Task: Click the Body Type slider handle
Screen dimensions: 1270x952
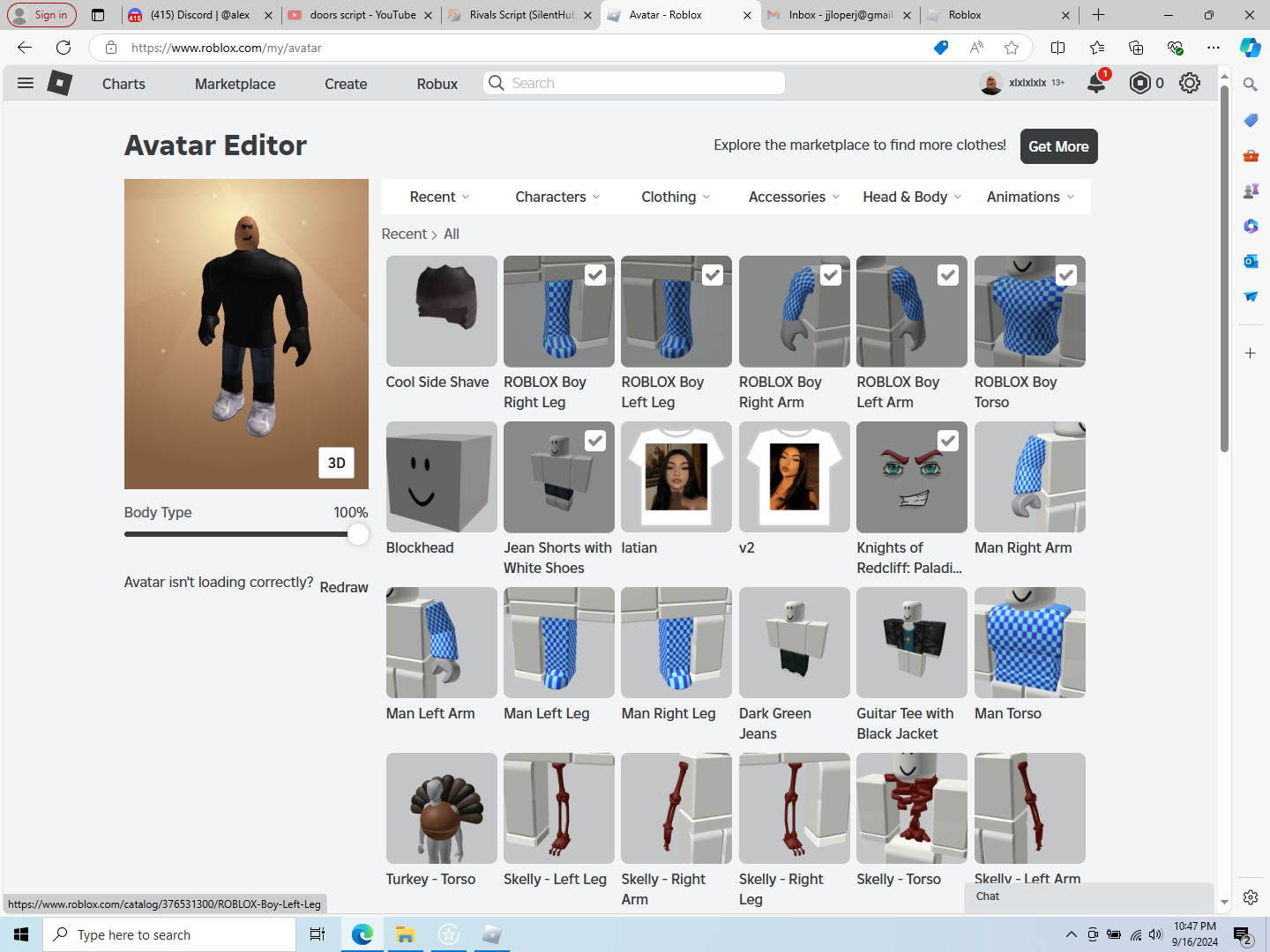Action: click(358, 534)
